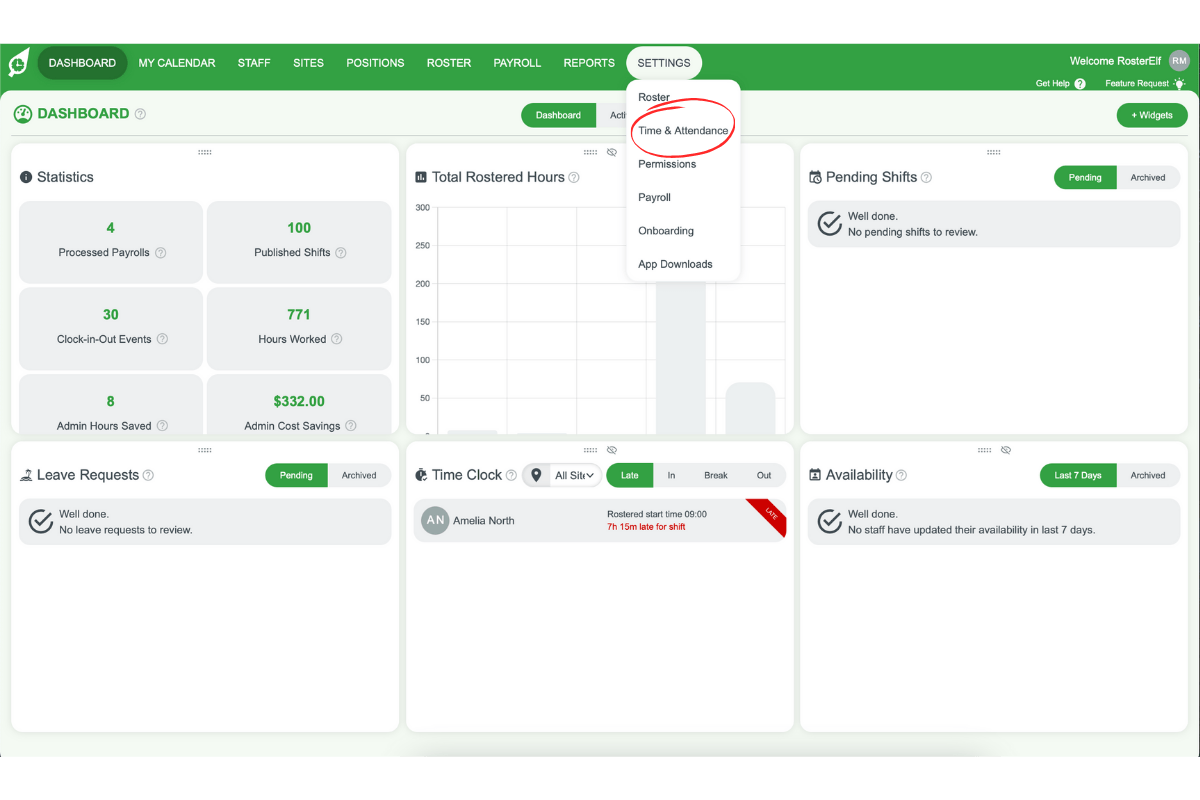Image resolution: width=1200 pixels, height=800 pixels.
Task: Select Time & Attendance from the Settings menu
Action: pyautogui.click(x=683, y=130)
